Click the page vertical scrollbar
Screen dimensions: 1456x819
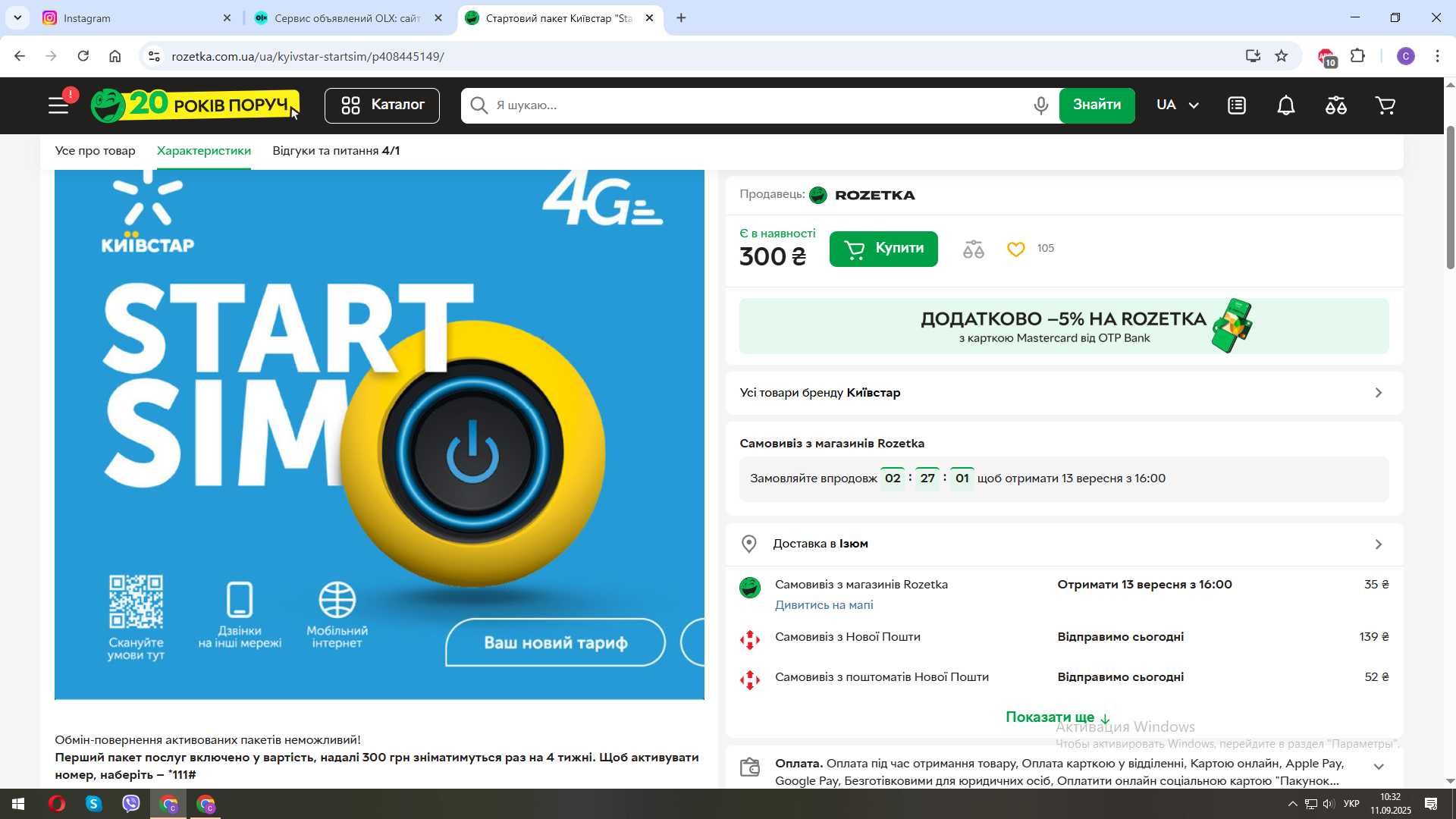[x=1450, y=197]
